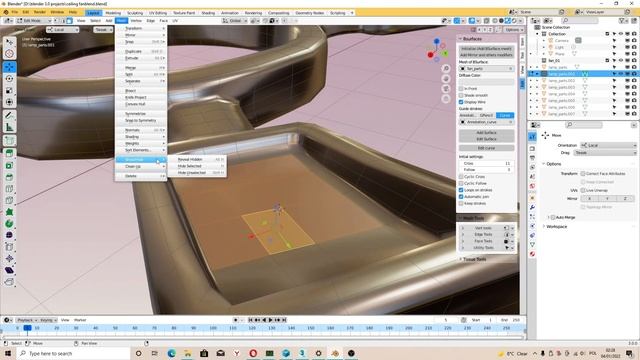Uncheck Automatic join
The width and height of the screenshot is (640, 360).
(x=461, y=197)
